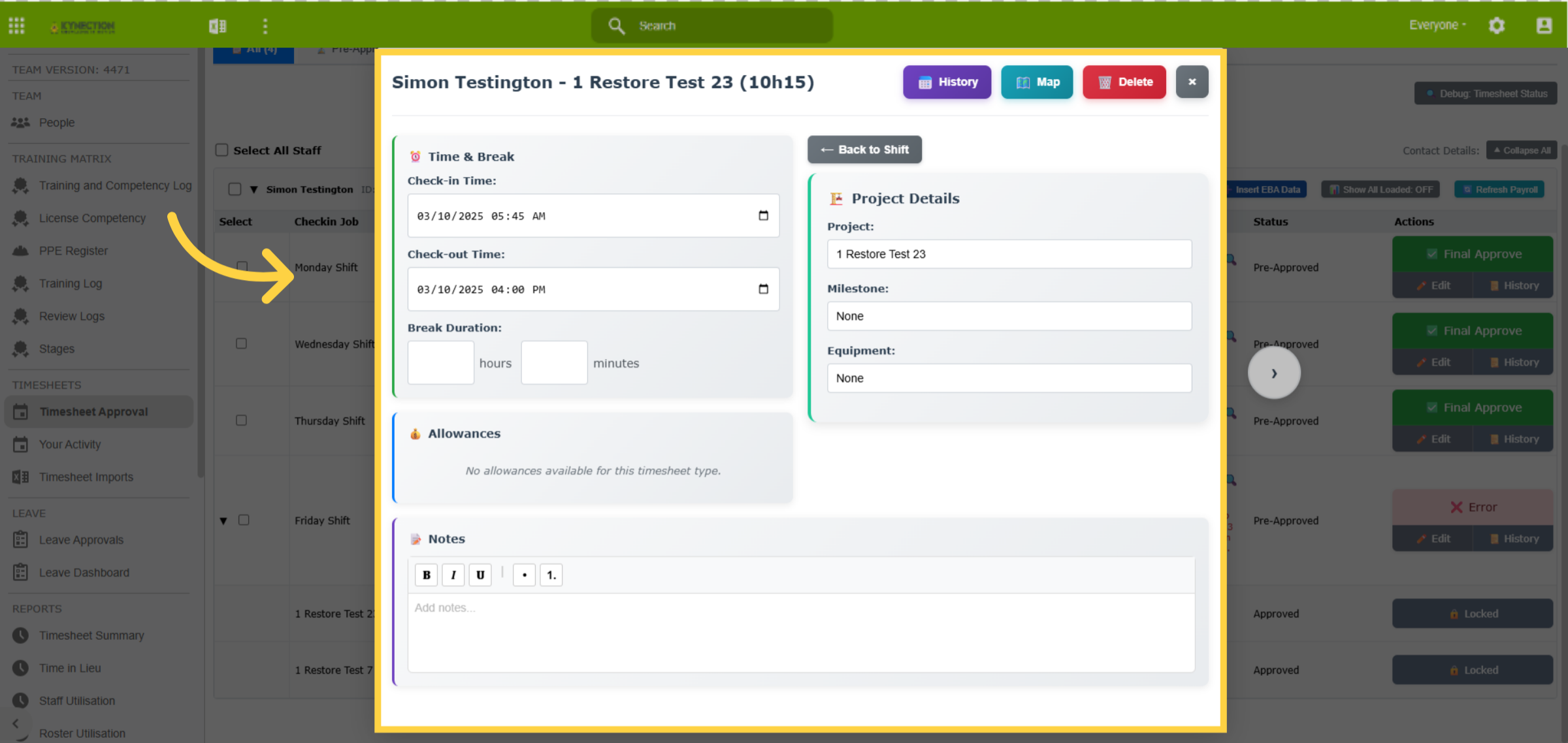Click the vertical three-dot menu icon
Viewport: 1568px width, 743px height.
[x=265, y=25]
